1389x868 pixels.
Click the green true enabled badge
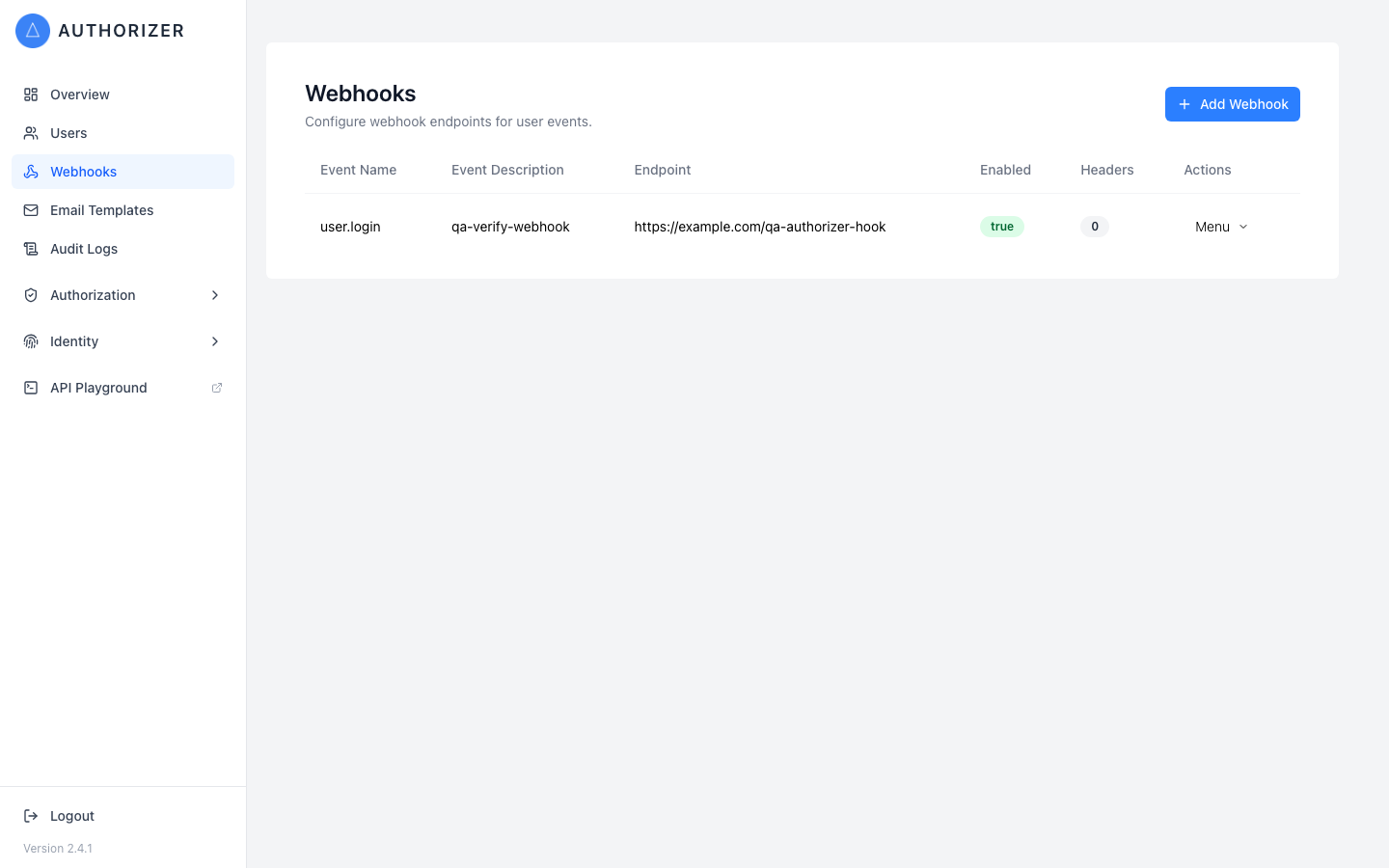point(1002,227)
